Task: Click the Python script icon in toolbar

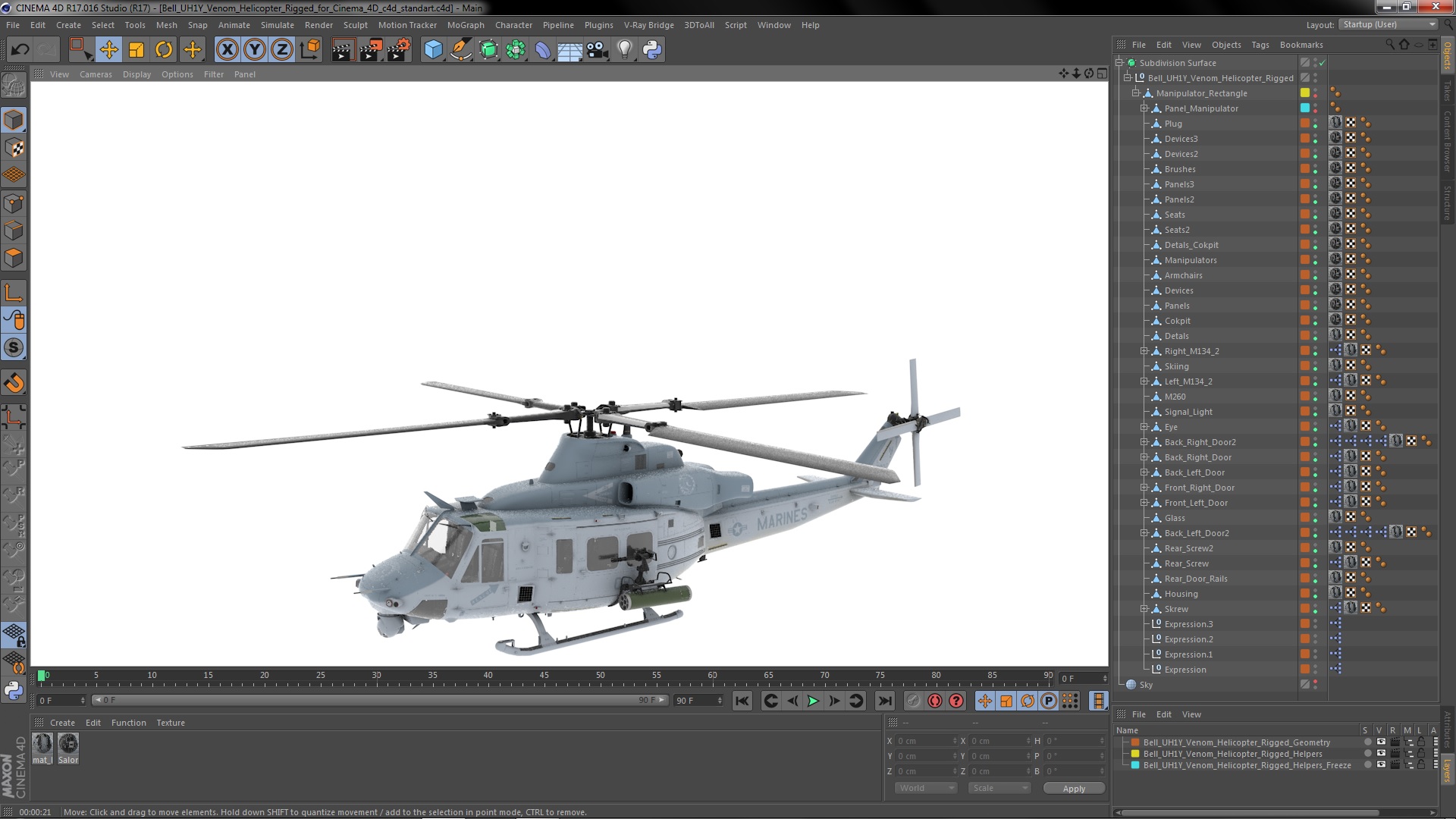Action: 652,50
